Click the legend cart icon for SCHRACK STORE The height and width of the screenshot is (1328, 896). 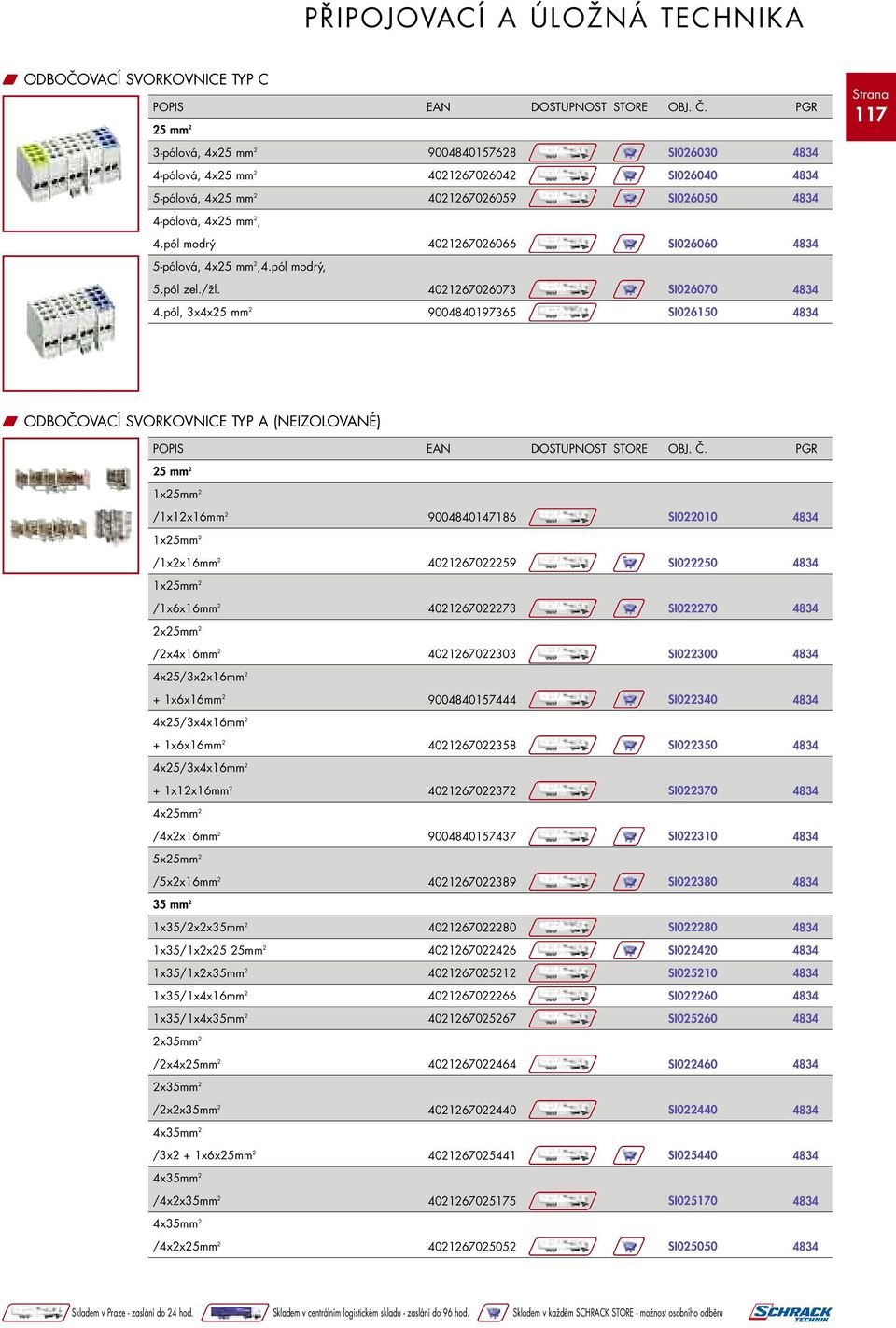pos(493,1312)
